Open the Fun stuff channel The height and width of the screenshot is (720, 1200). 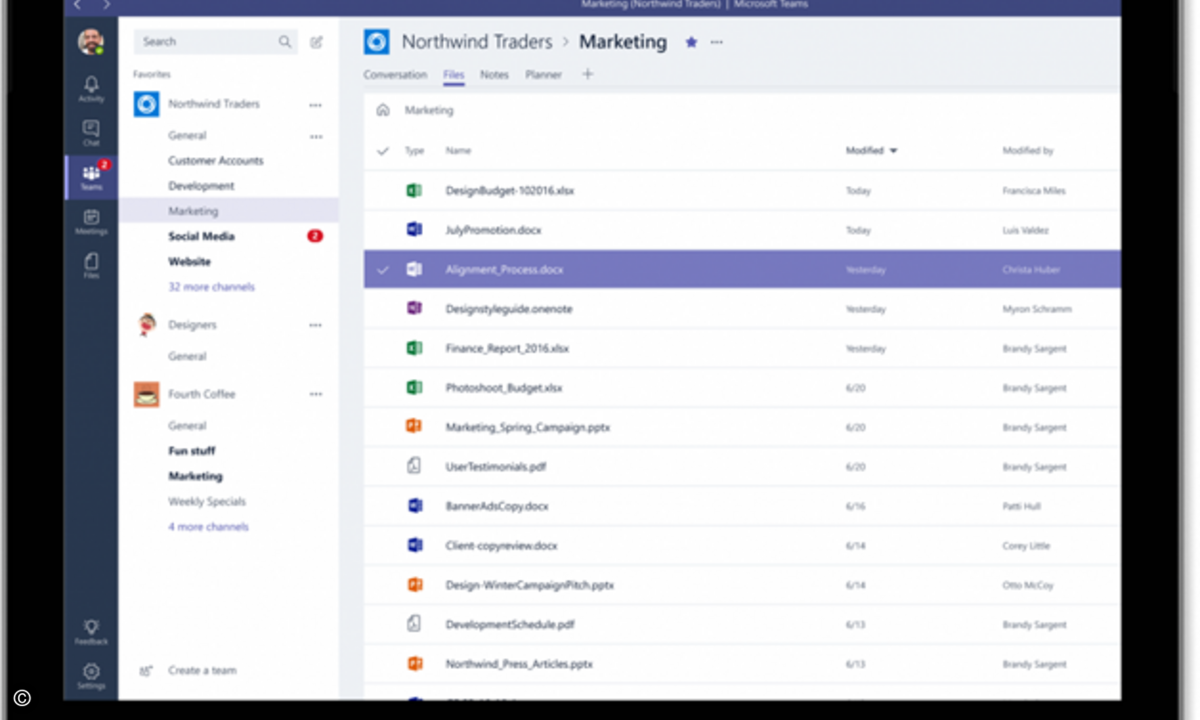tap(191, 451)
